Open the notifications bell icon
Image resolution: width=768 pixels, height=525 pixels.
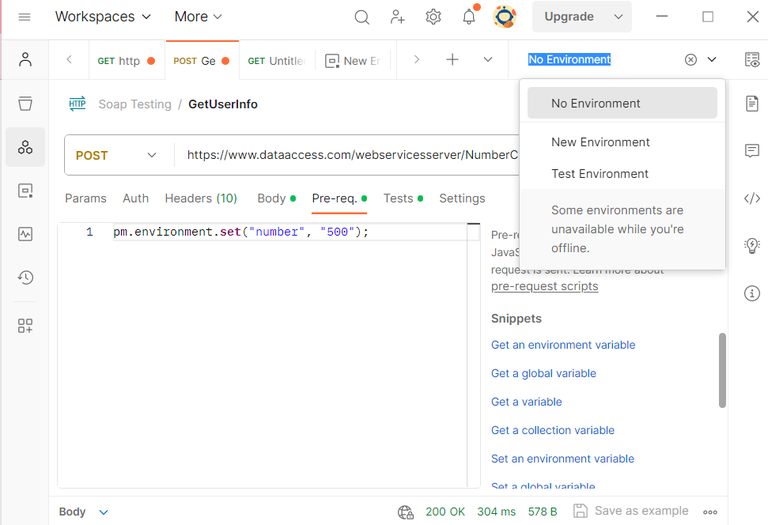468,17
